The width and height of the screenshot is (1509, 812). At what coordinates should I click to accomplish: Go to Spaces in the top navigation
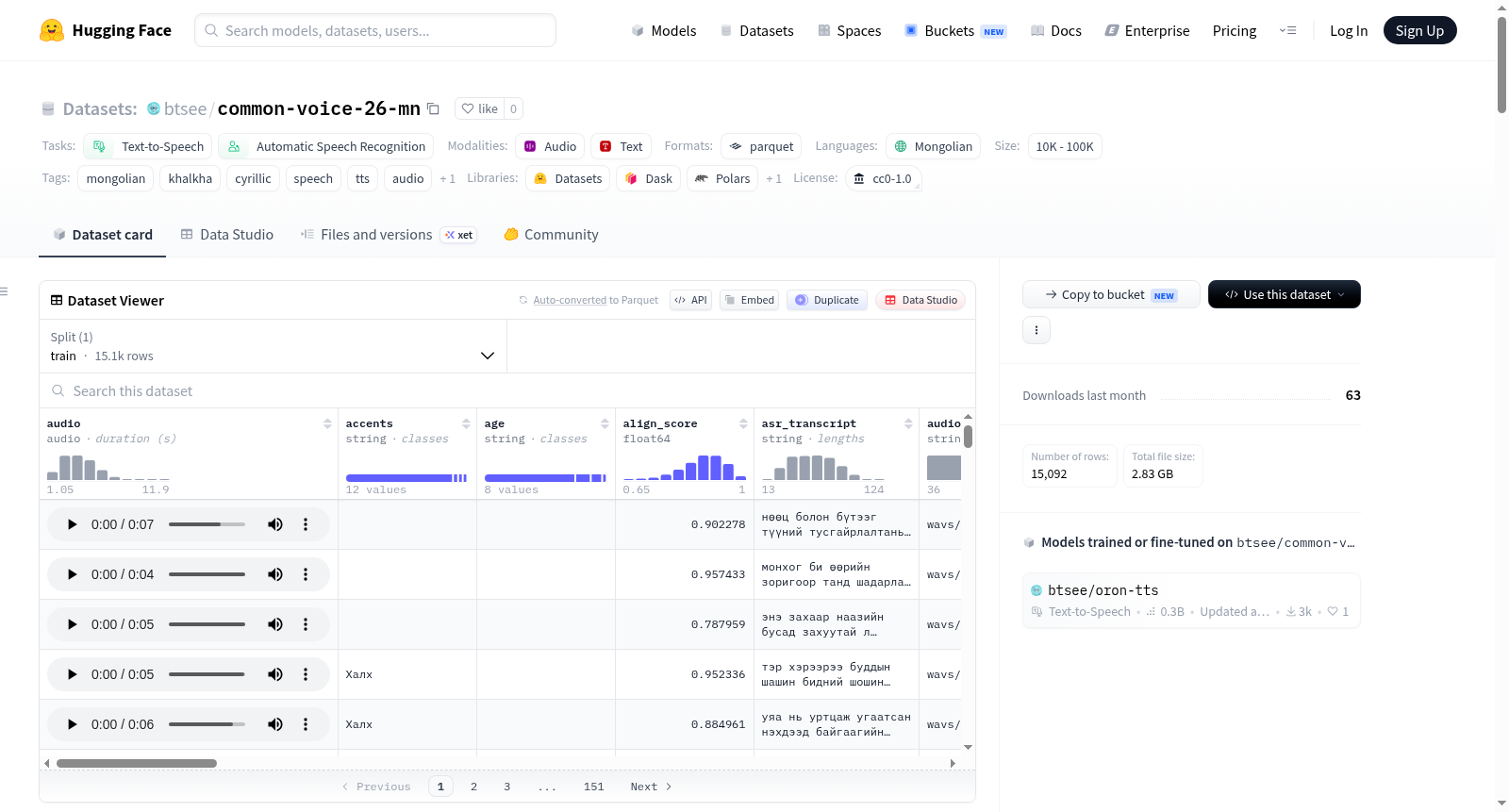[849, 30]
